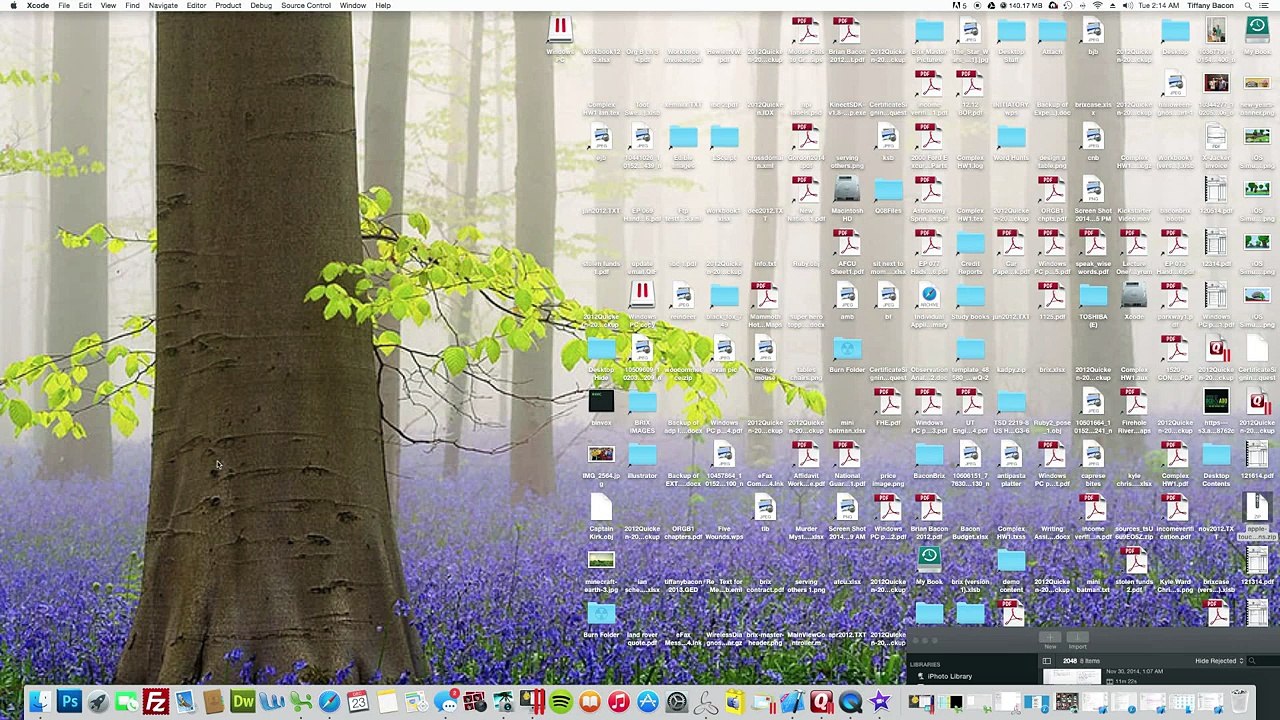Open the Xcode icon in dock
Screen dimensions: 1280x720
792,702
